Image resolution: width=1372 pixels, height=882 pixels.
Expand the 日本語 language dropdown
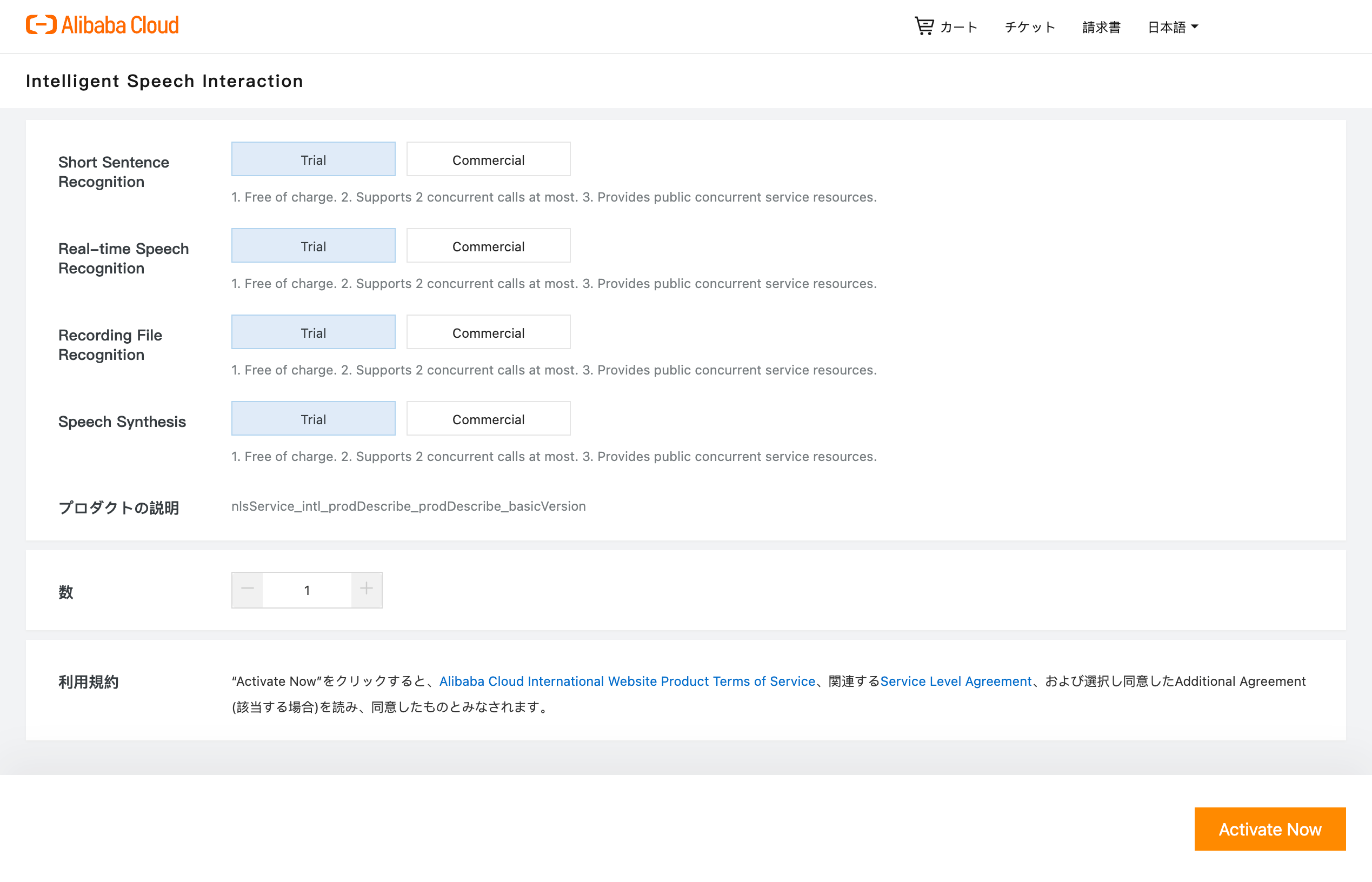pyautogui.click(x=1172, y=27)
